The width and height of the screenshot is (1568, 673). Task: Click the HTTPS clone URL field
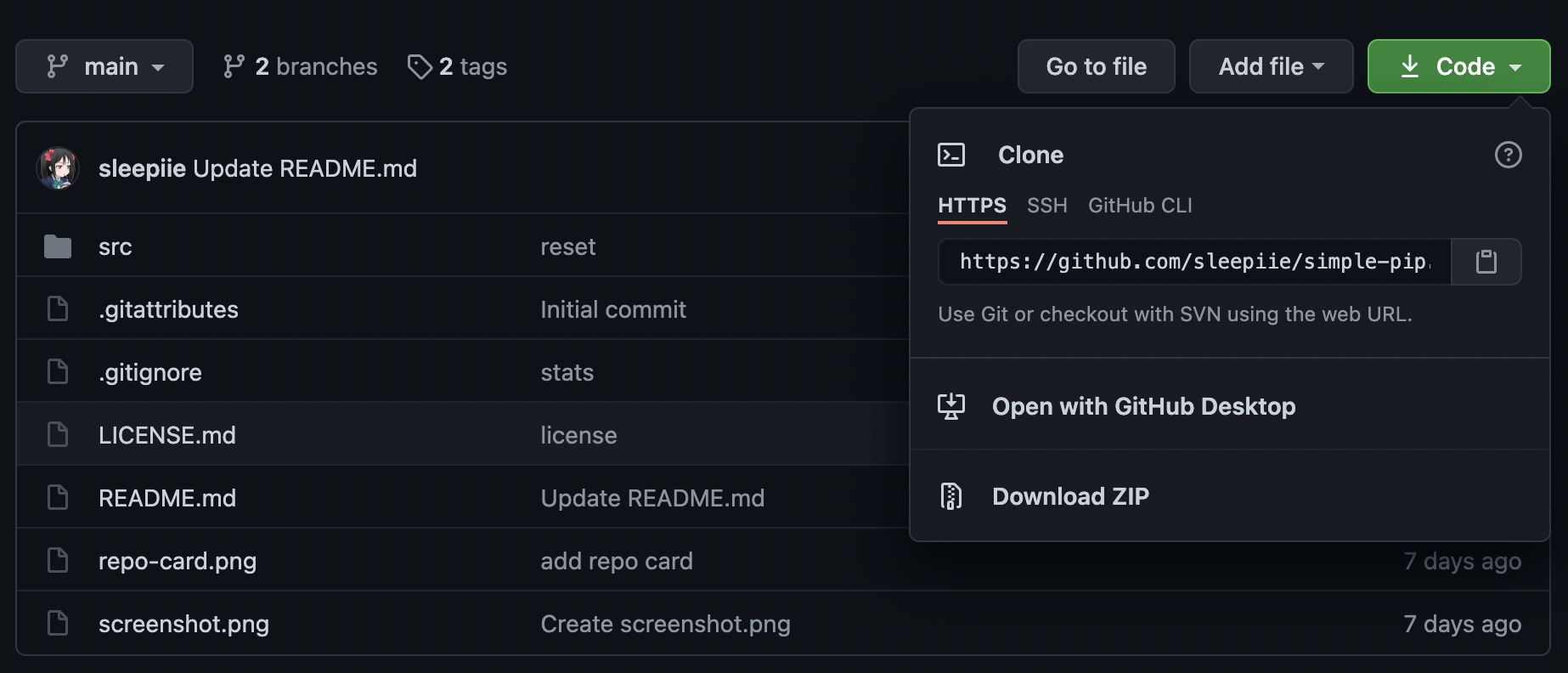point(1195,262)
